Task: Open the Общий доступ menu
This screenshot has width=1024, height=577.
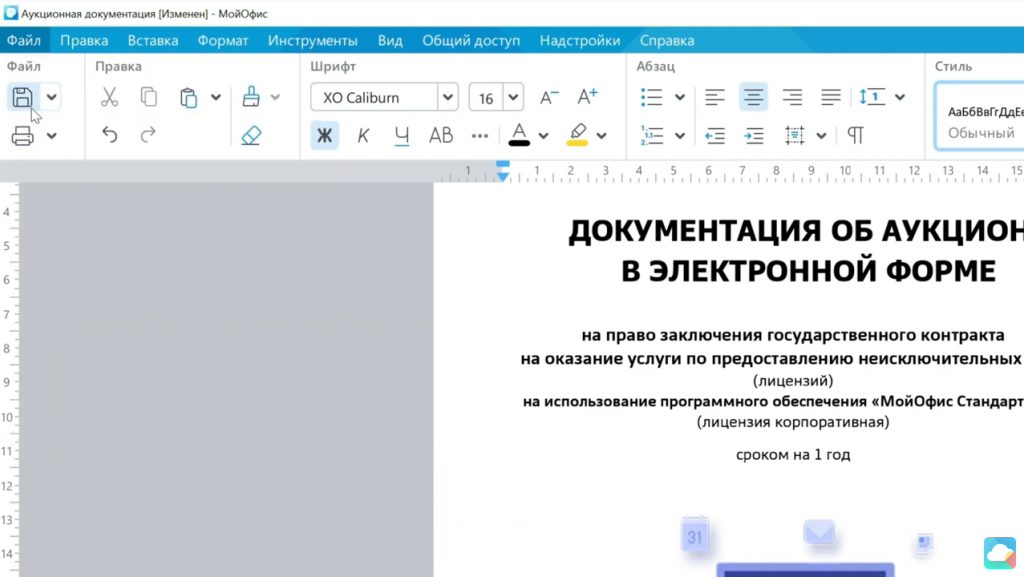Action: pyautogui.click(x=471, y=40)
